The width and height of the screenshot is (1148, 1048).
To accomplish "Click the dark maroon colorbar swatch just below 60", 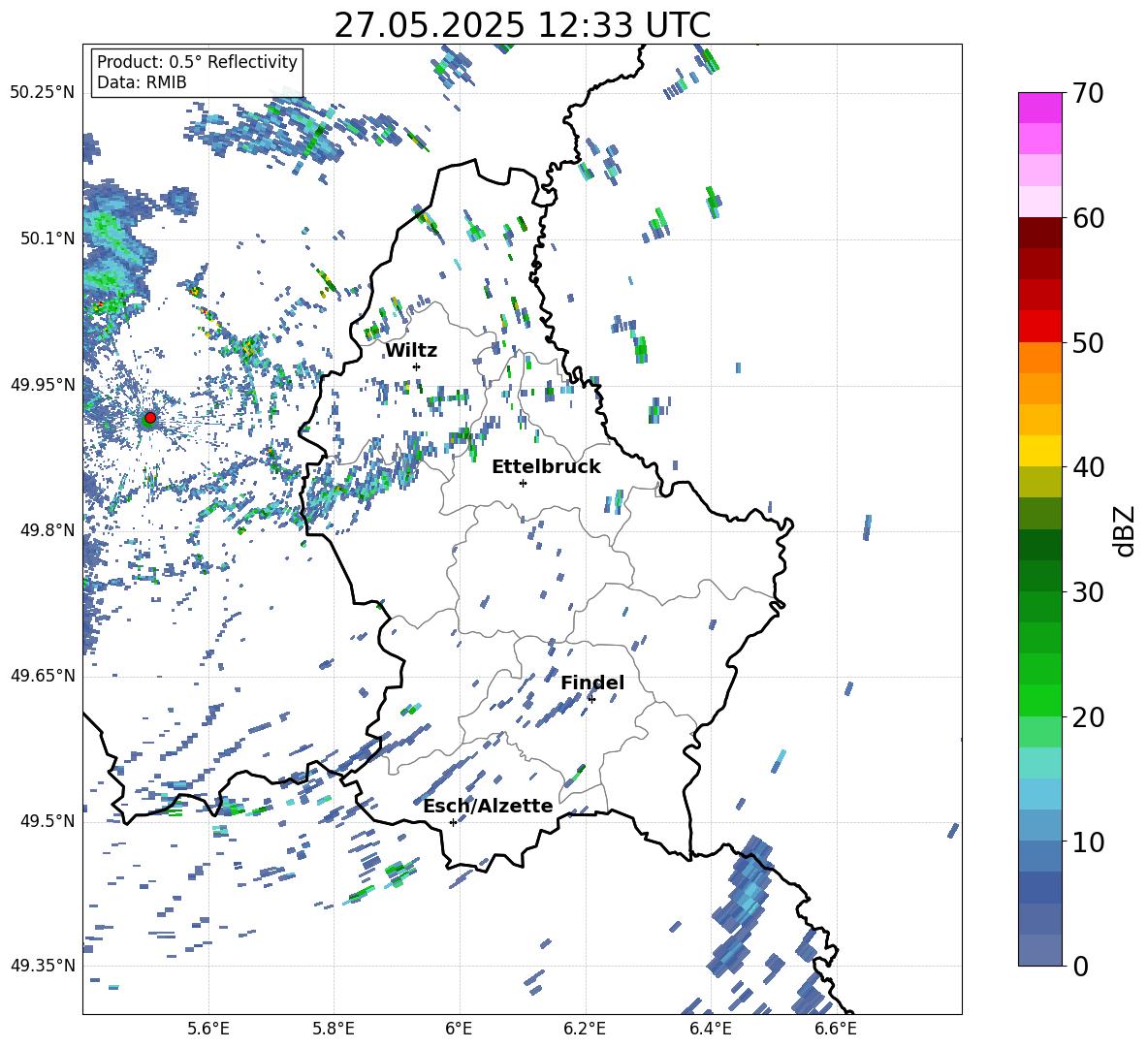I will 1039,233.
